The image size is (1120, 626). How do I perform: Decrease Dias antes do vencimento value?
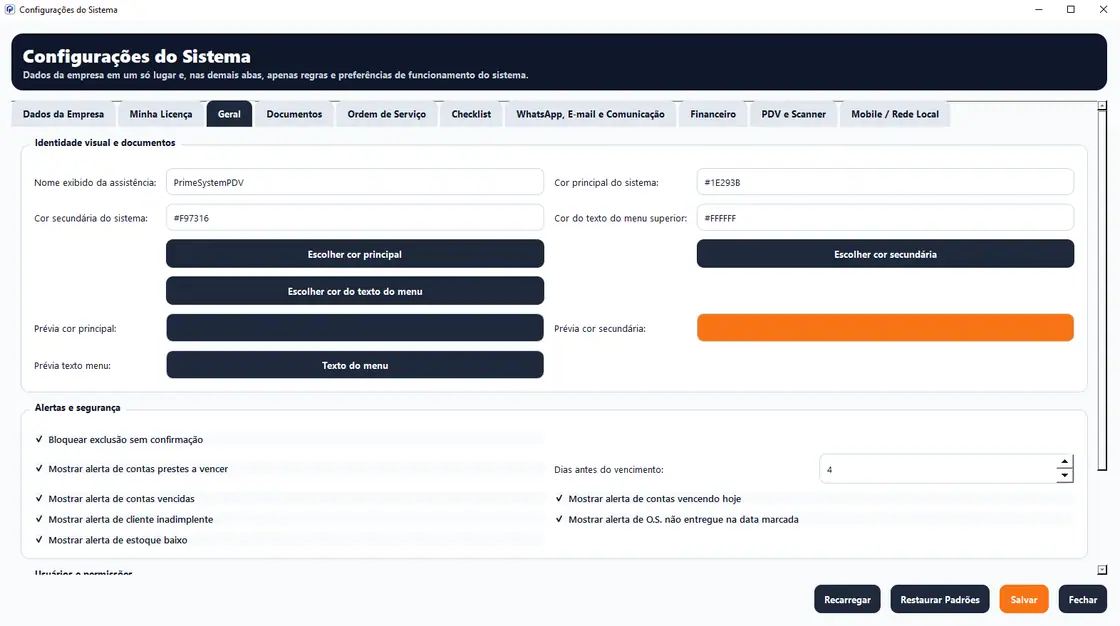(1064, 476)
